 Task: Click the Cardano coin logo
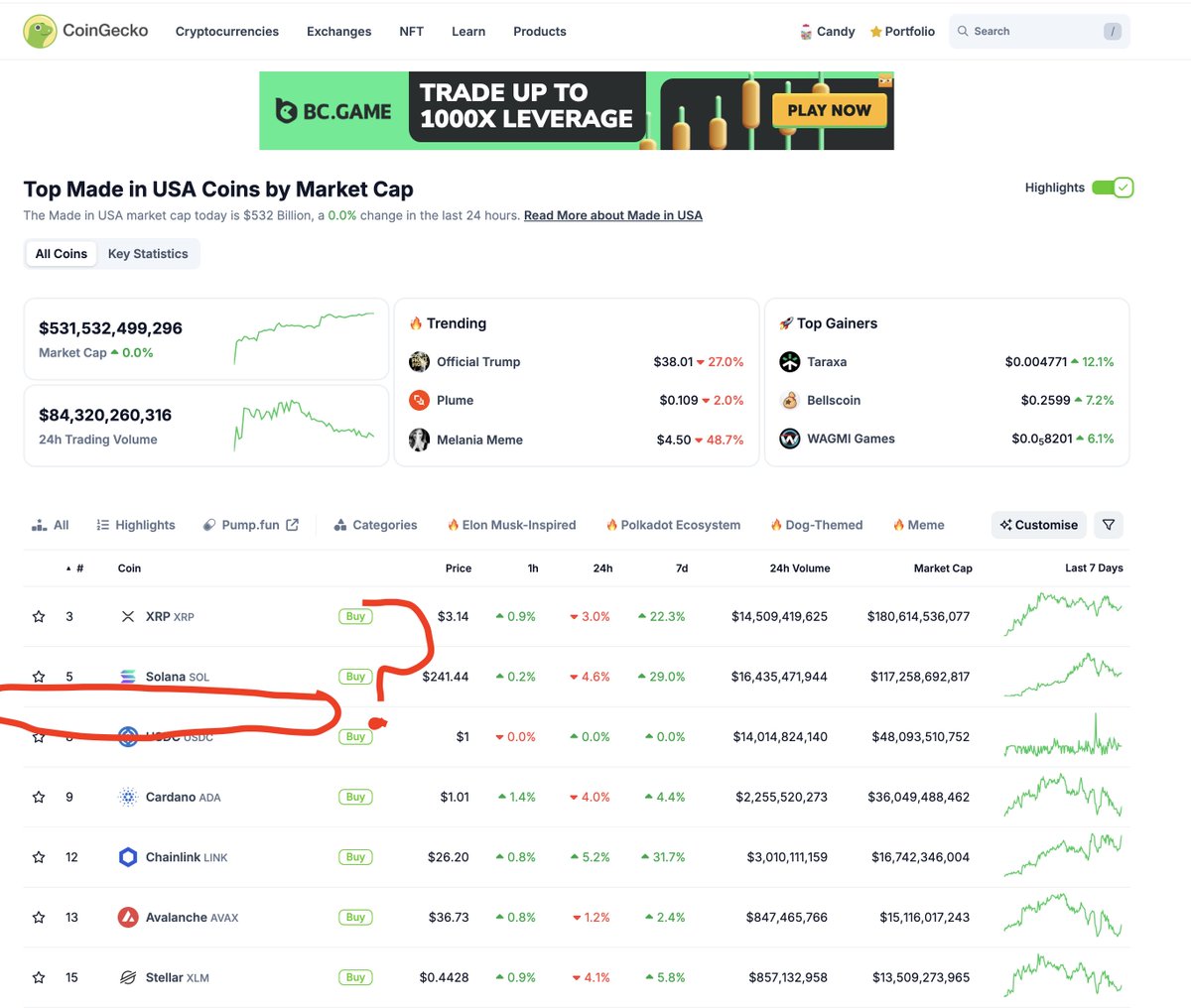point(128,797)
